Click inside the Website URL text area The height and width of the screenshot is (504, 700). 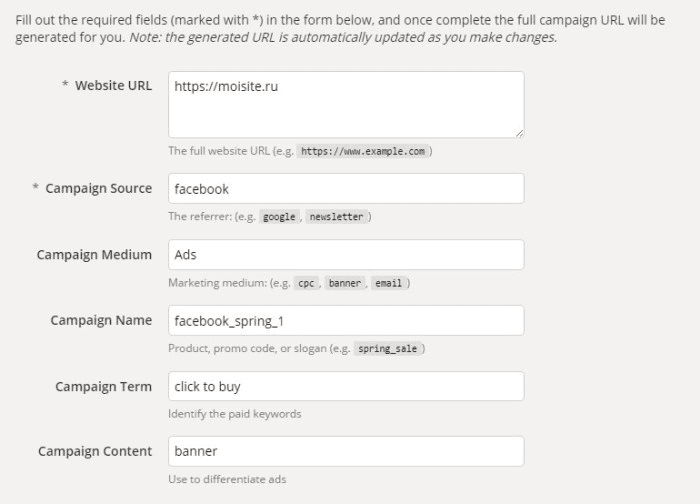point(346,104)
